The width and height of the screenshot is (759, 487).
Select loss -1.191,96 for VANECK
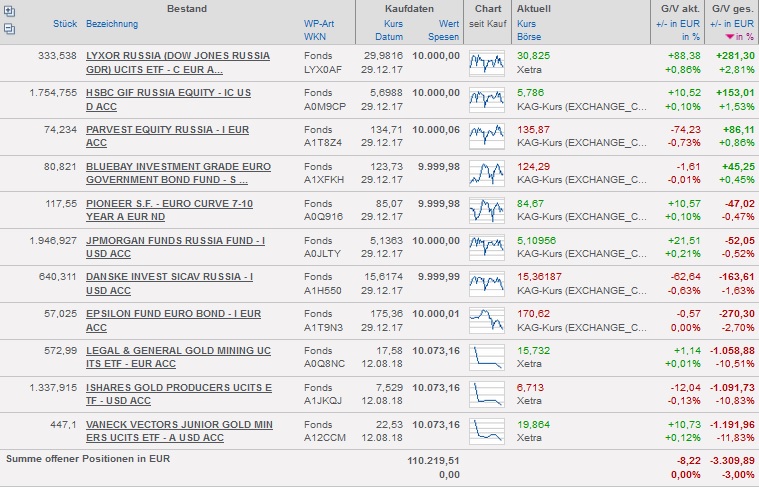pyautogui.click(x=732, y=425)
